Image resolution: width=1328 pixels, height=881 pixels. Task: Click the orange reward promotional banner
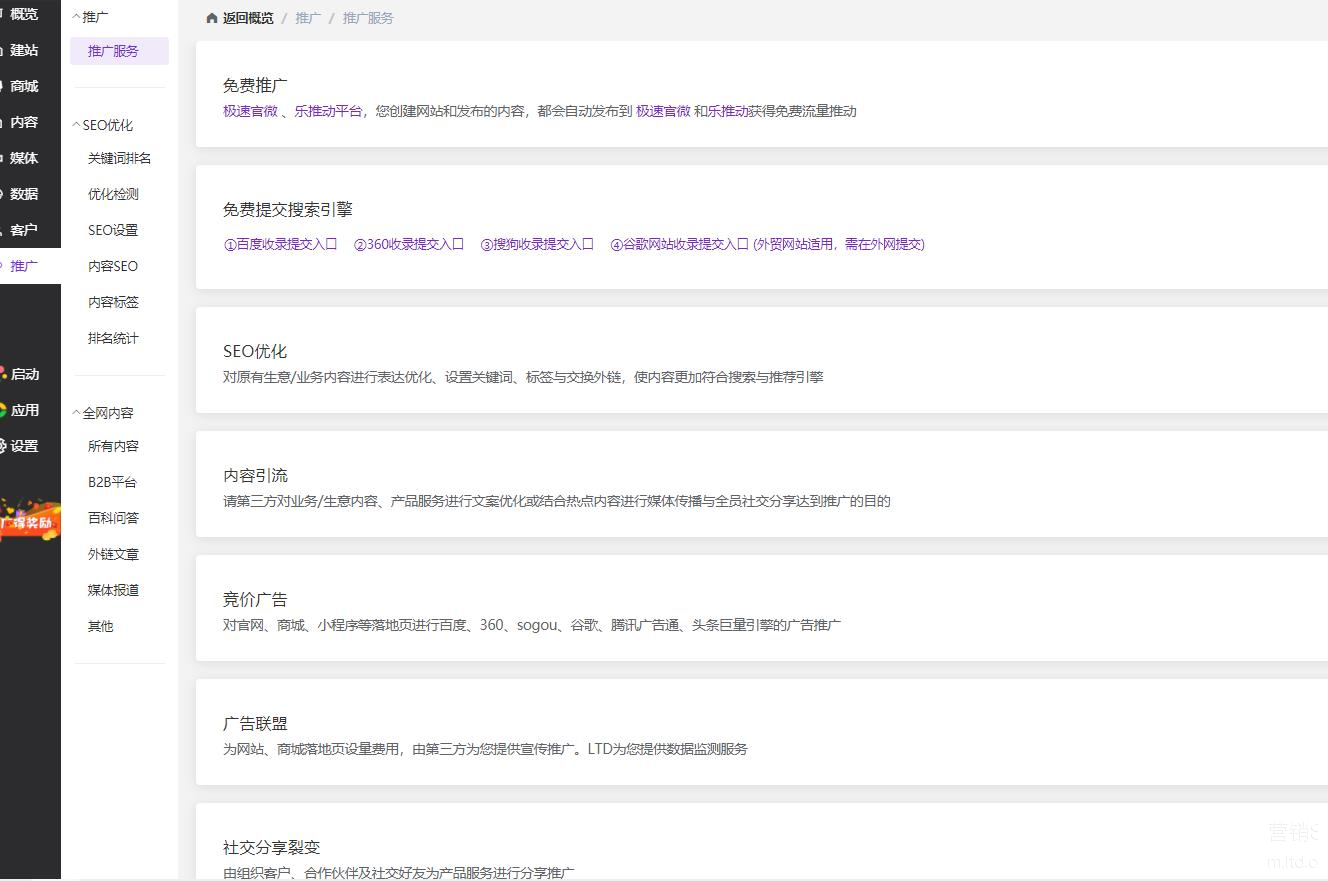(x=28, y=521)
